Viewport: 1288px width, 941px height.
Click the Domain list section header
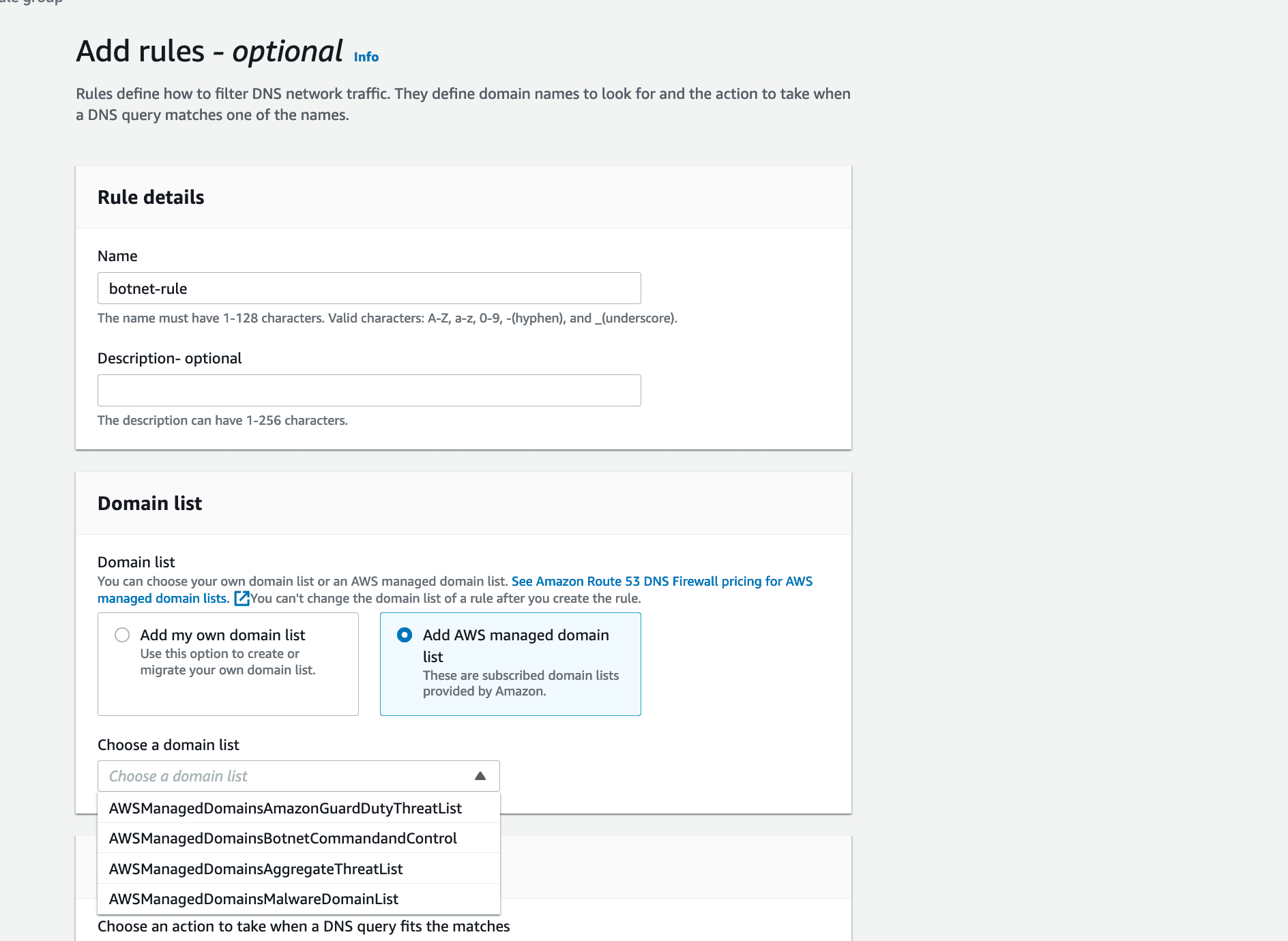149,503
